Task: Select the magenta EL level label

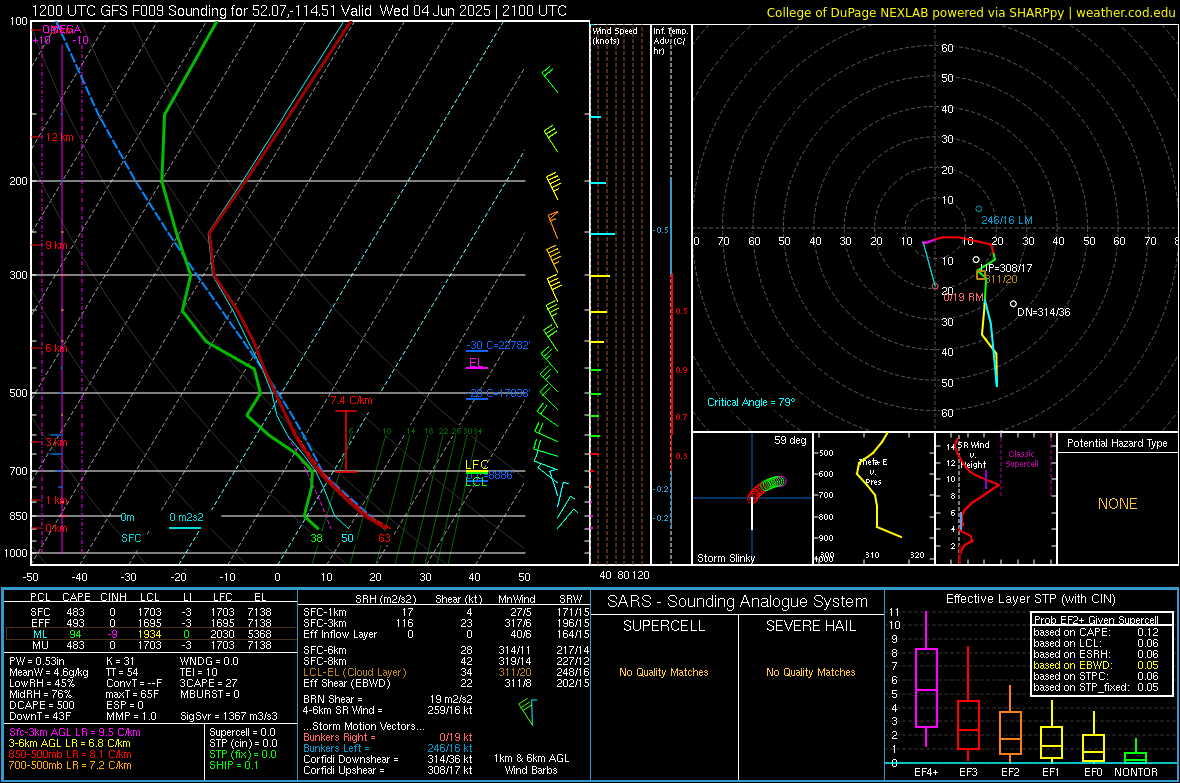Action: pos(476,363)
